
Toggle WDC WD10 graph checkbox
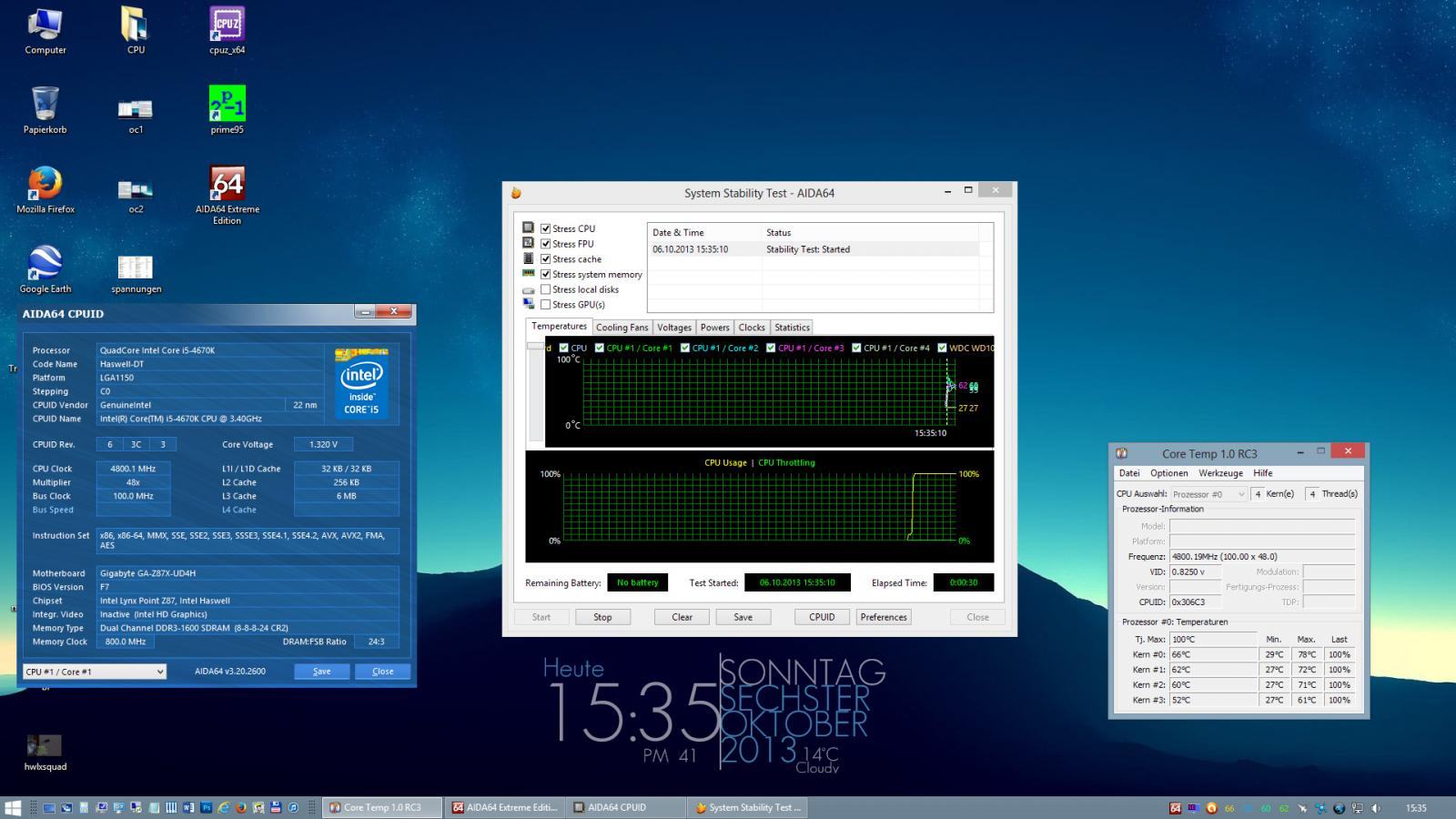click(942, 348)
